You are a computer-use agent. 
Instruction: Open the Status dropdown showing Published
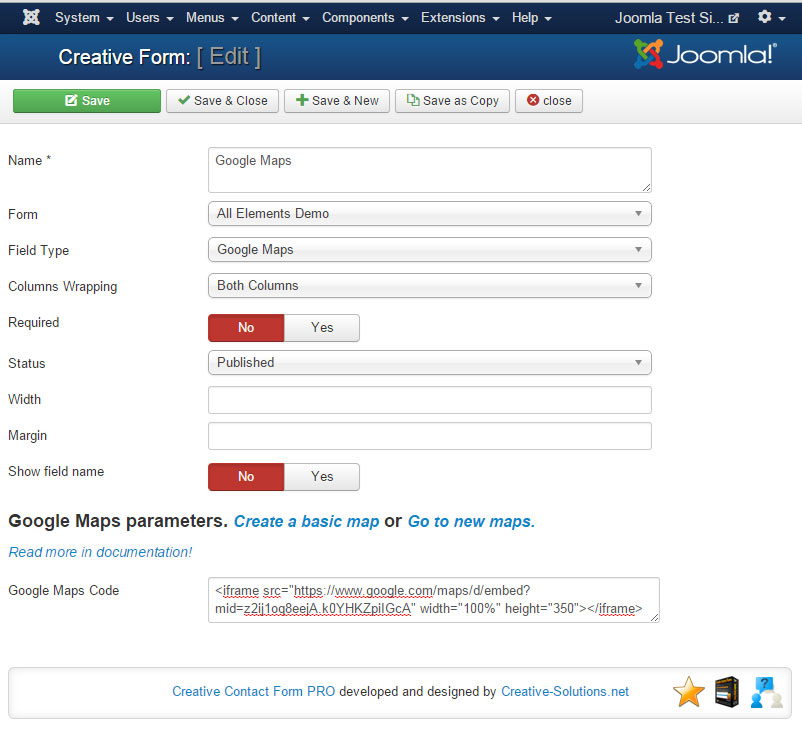pos(430,363)
